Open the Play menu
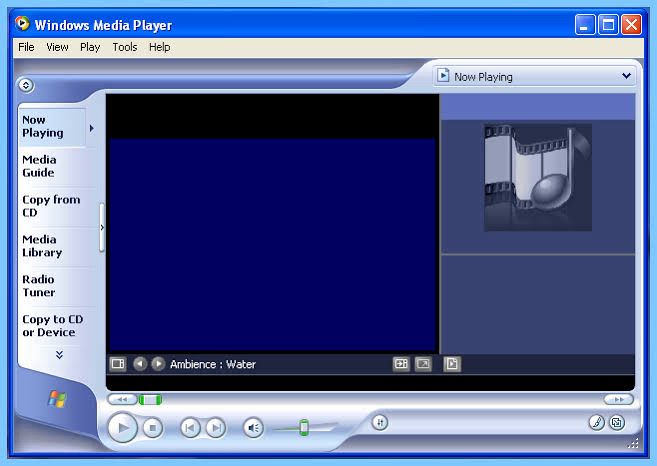Screen dimensions: 657x466 90,47
